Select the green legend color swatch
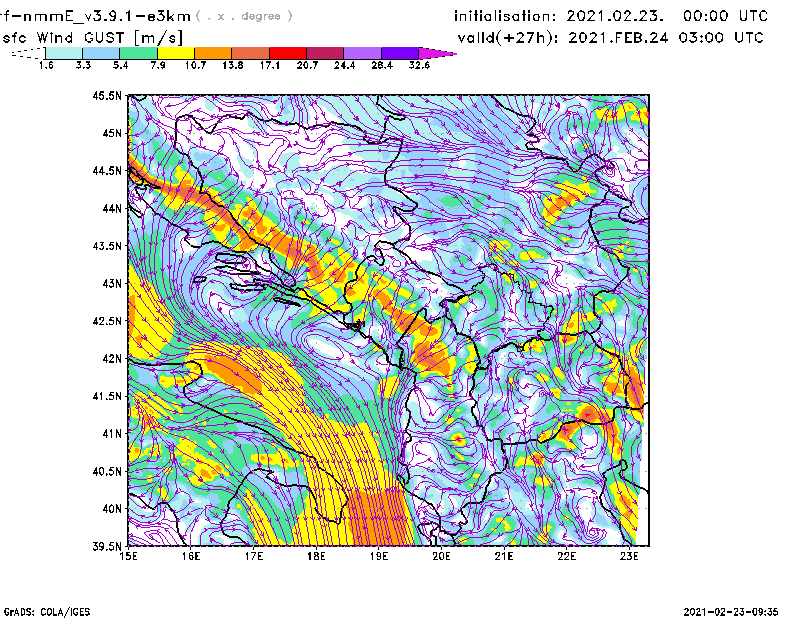 138,54
